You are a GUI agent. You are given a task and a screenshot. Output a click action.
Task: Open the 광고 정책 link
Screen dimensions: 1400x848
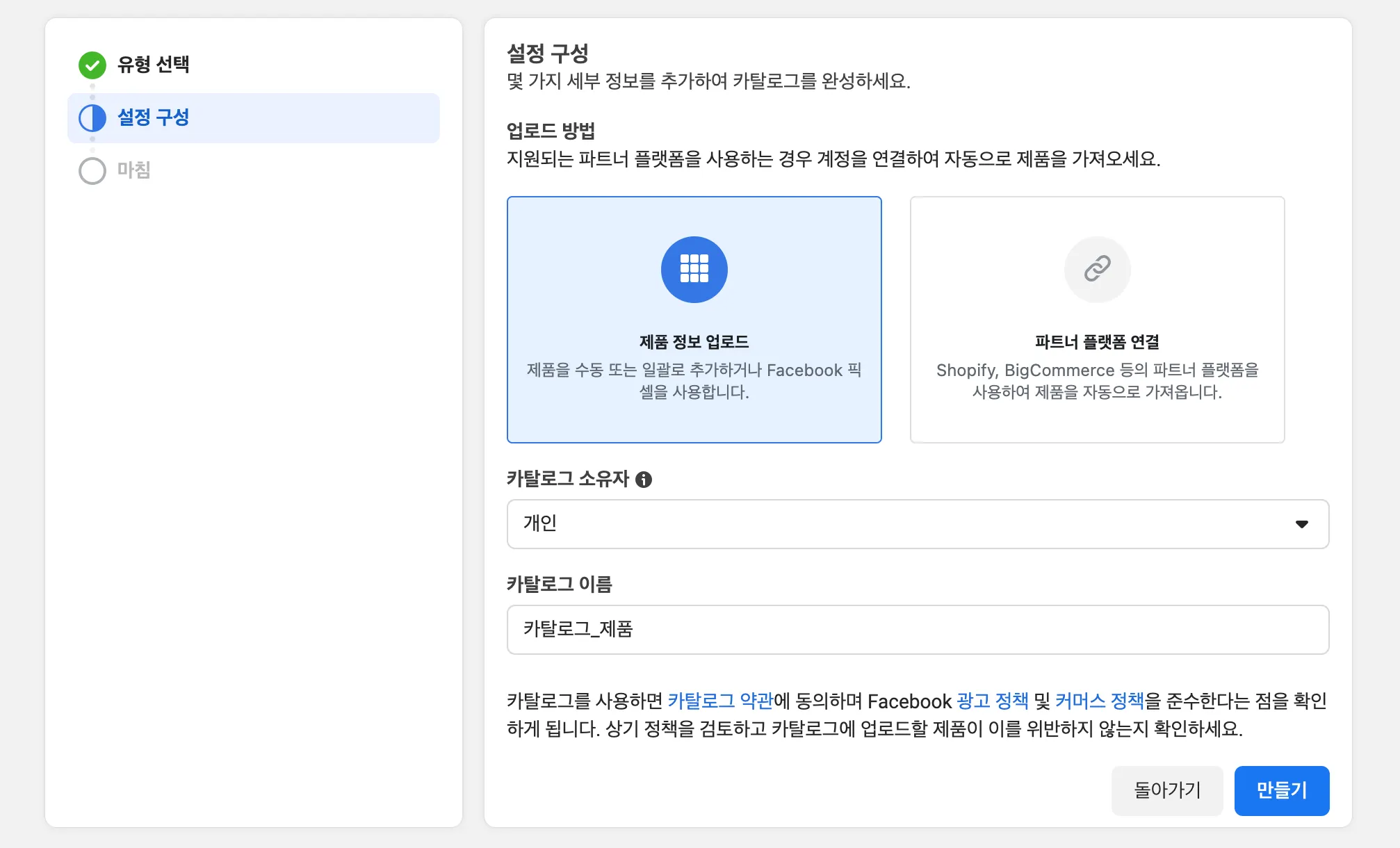(992, 701)
